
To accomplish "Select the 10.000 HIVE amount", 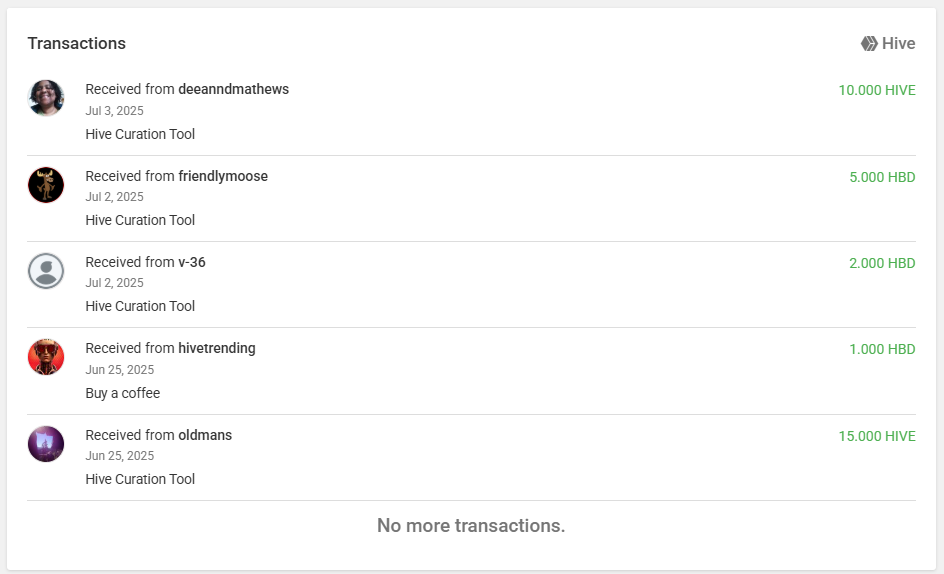I will (877, 90).
